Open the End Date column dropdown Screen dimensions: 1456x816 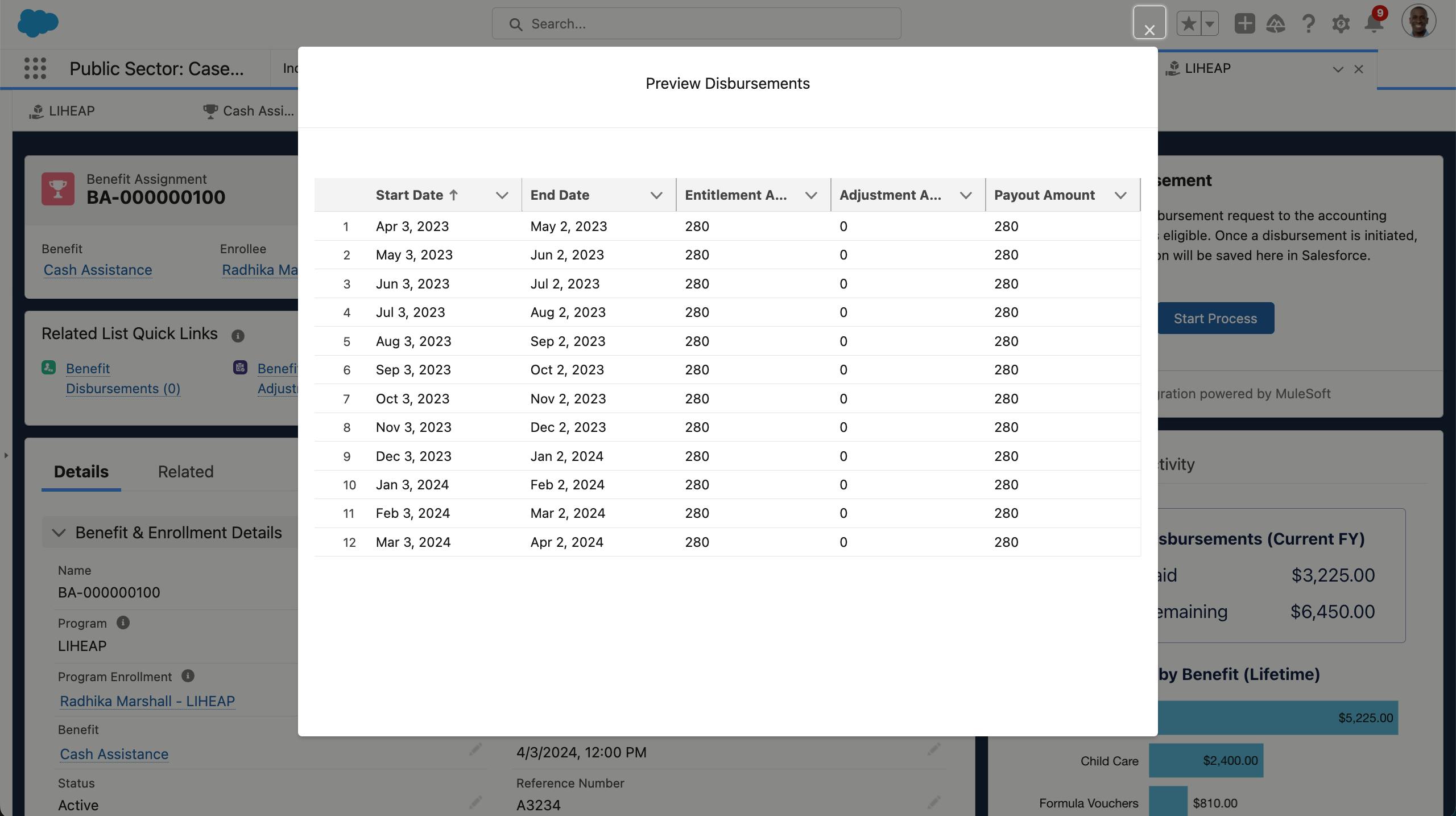656,195
